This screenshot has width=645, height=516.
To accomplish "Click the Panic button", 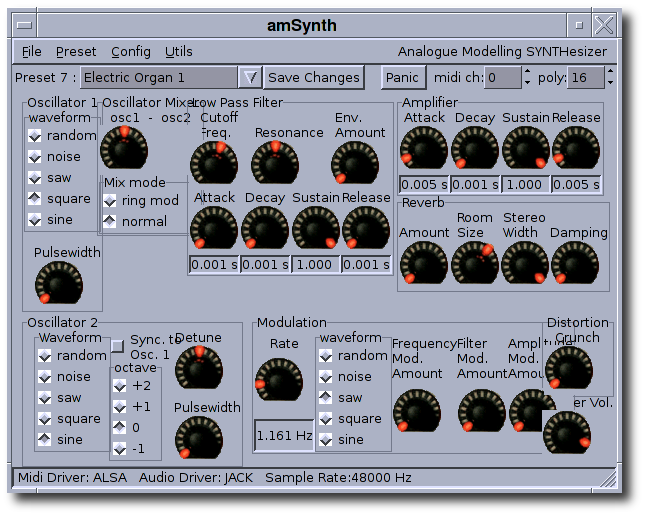I will click(402, 77).
